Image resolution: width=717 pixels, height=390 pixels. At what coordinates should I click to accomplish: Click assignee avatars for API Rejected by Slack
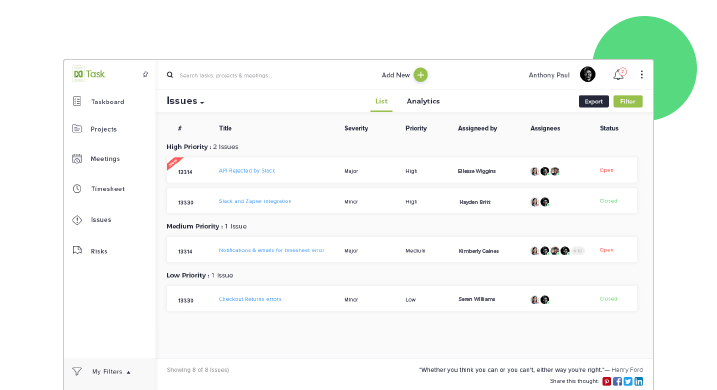545,171
